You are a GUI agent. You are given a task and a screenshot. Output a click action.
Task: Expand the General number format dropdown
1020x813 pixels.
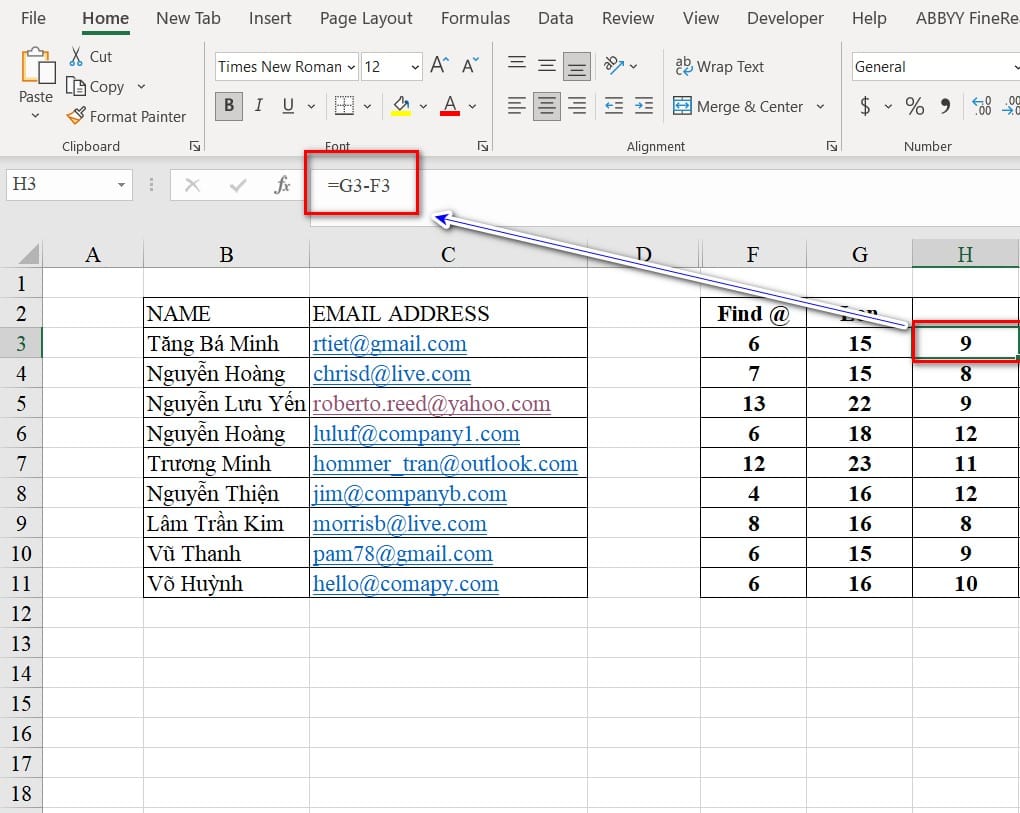[1015, 67]
